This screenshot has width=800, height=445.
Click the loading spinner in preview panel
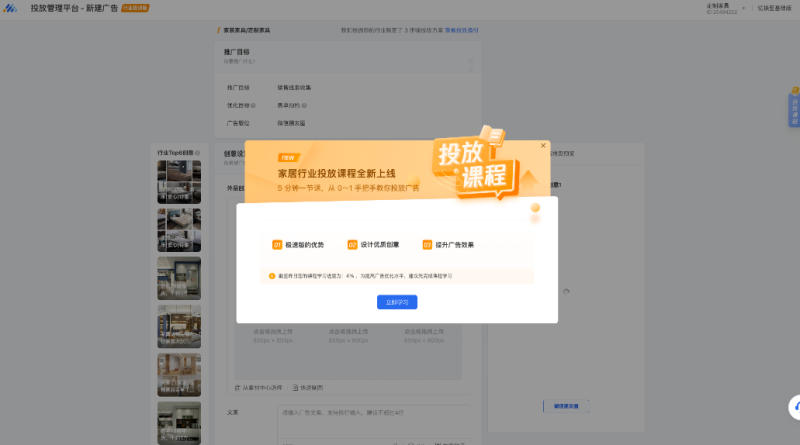(x=566, y=291)
